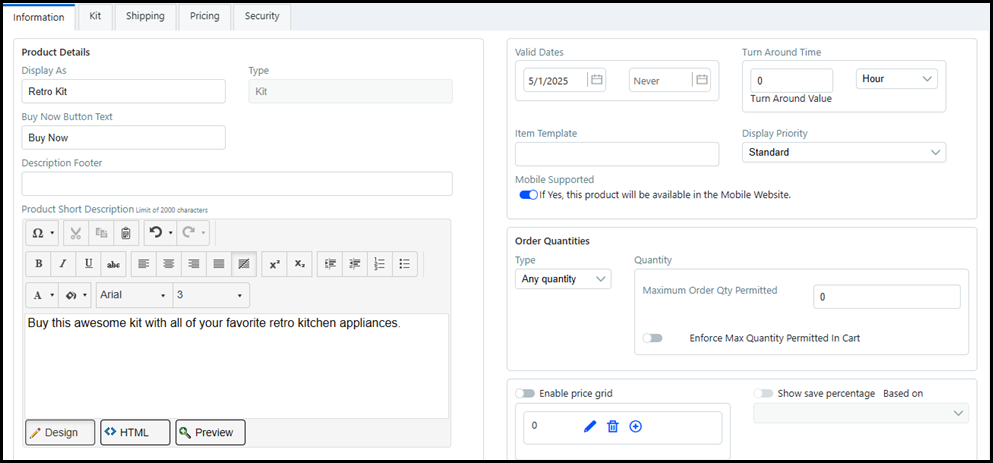This screenshot has width=993, height=463.
Task: Apply italic formatting to text
Action: point(63,264)
